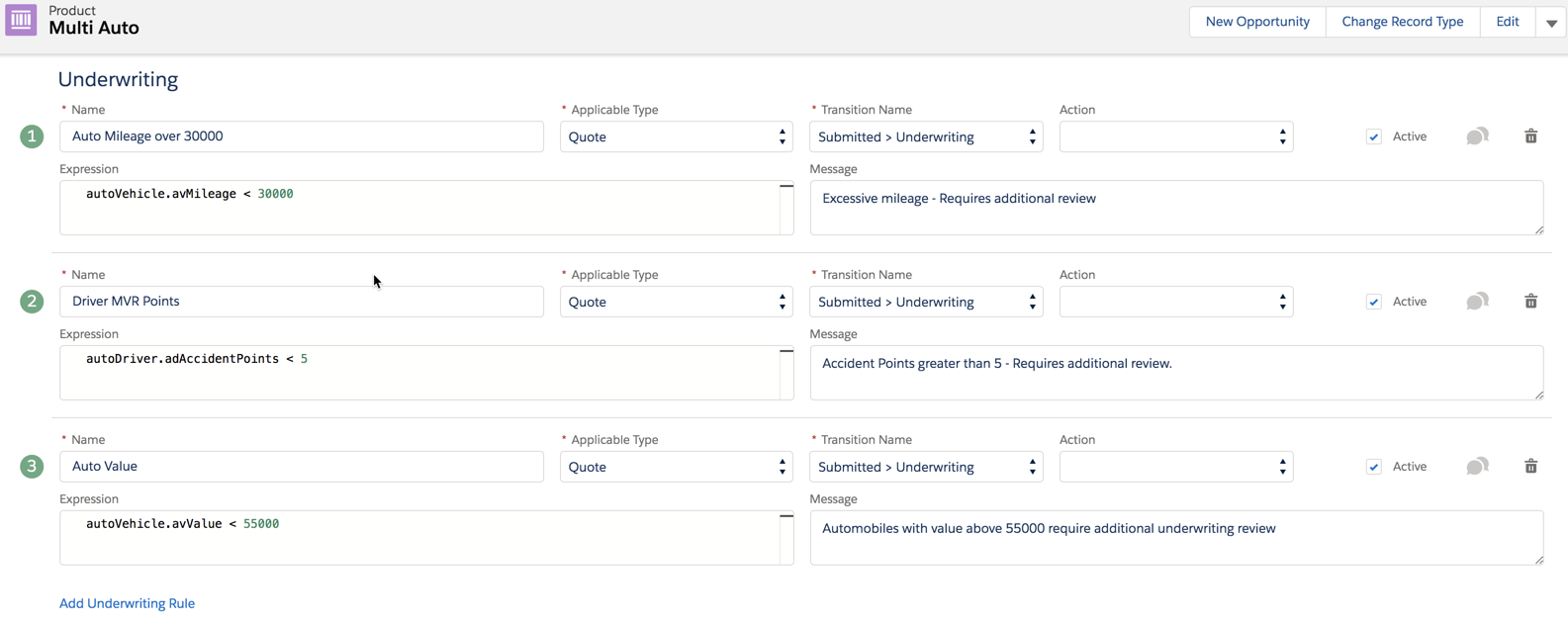Click expression editor with avValue < 55000
Screen dimensions: 1568x622
coord(426,538)
